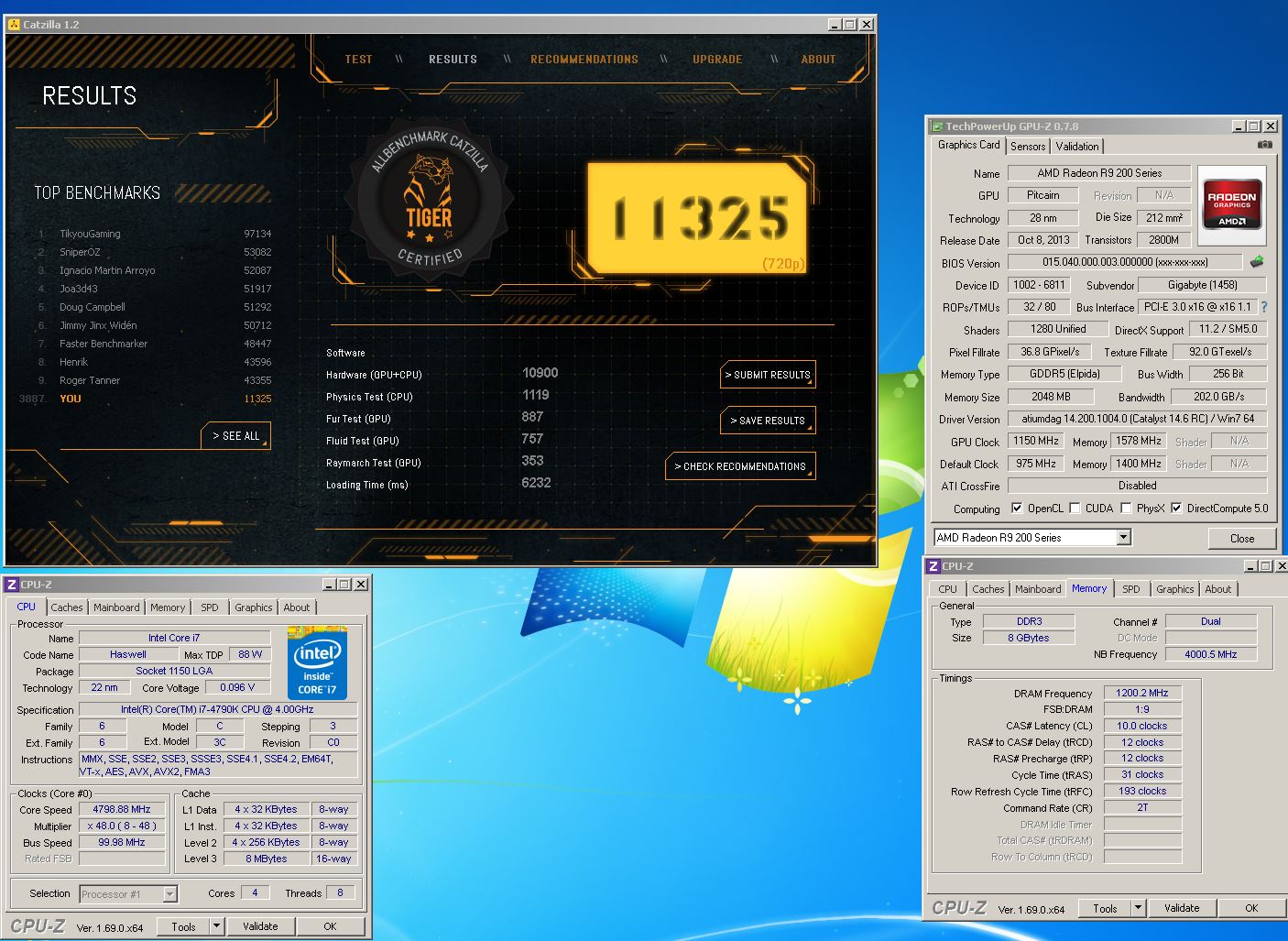The height and width of the screenshot is (941, 1288).
Task: Click the Catzilla Tiger Certified badge
Action: (x=431, y=201)
